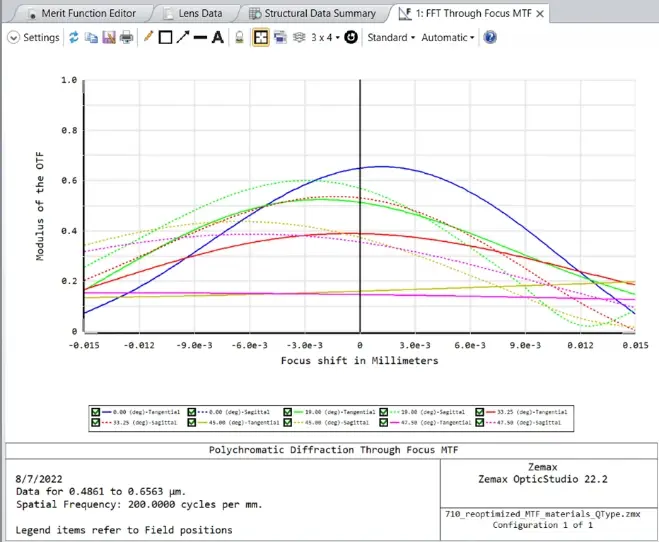Screen dimensions: 659x542
Task: Click the Copy window icon
Action: click(91, 37)
